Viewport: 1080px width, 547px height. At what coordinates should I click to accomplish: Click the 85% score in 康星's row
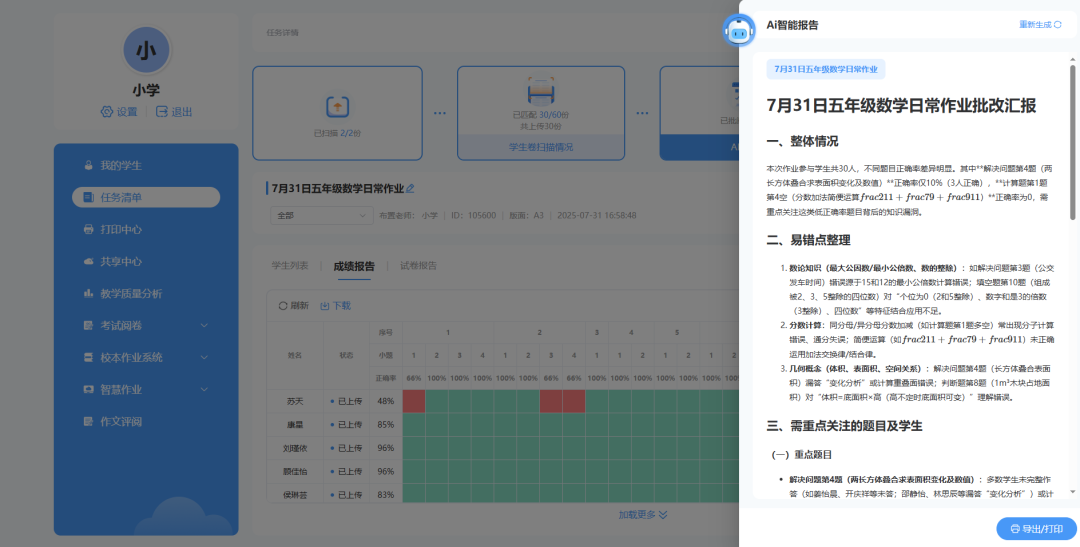click(x=386, y=424)
